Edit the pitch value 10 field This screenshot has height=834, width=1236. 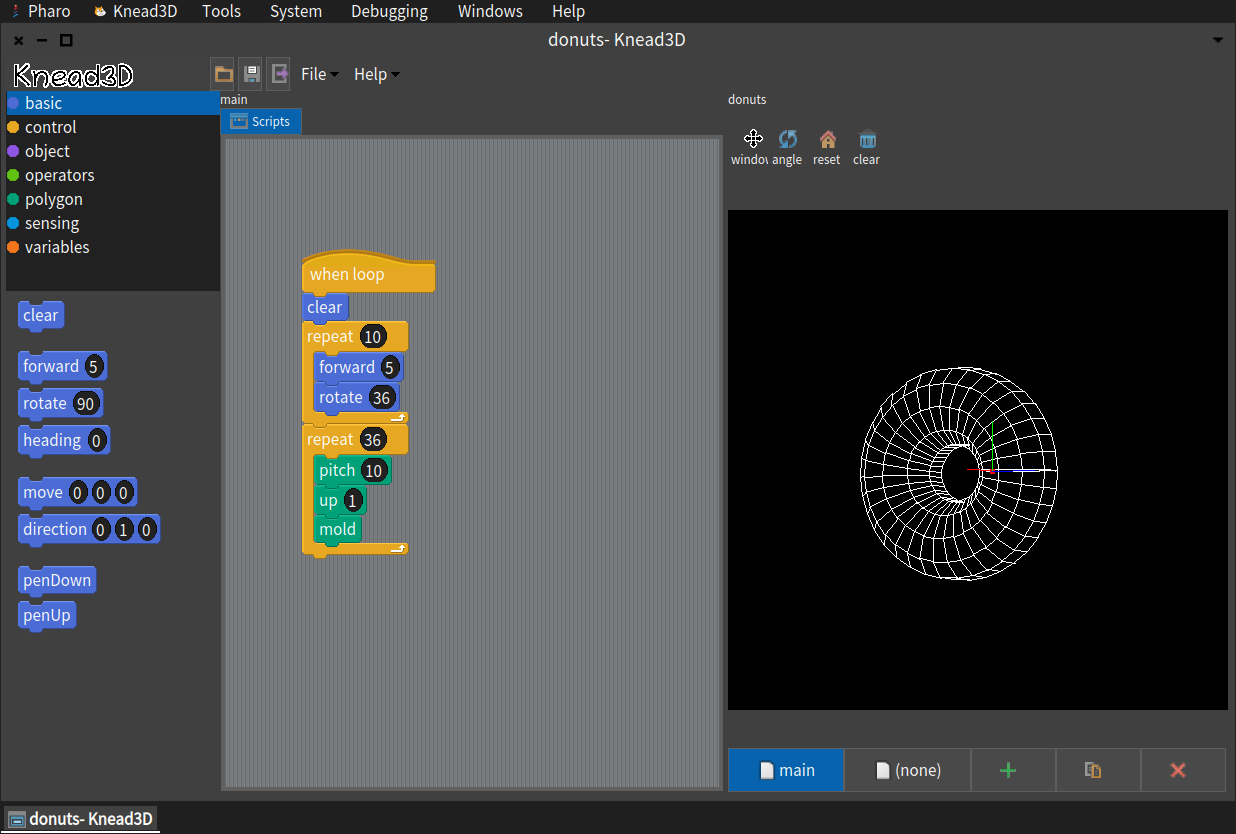coord(373,471)
